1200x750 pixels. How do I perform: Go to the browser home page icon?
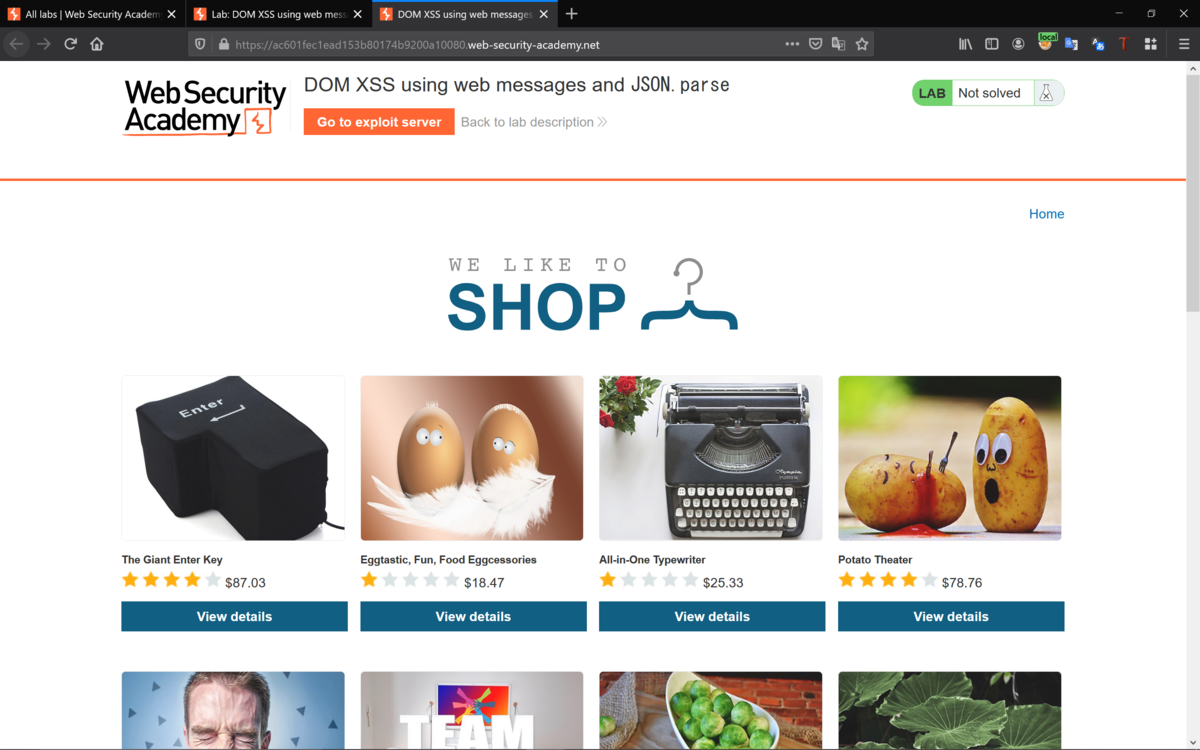tap(97, 44)
